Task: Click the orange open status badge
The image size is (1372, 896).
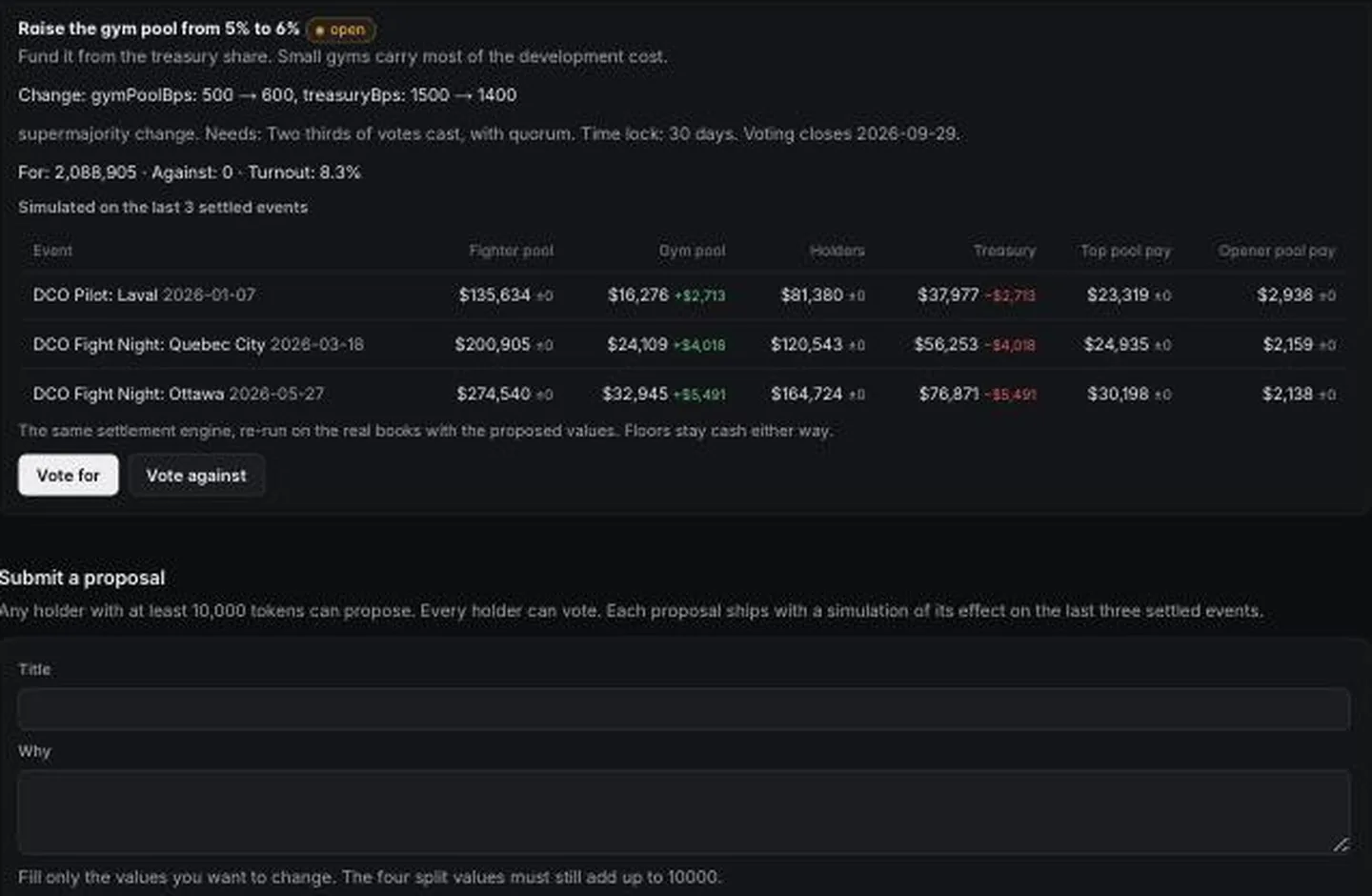Action: coord(340,30)
